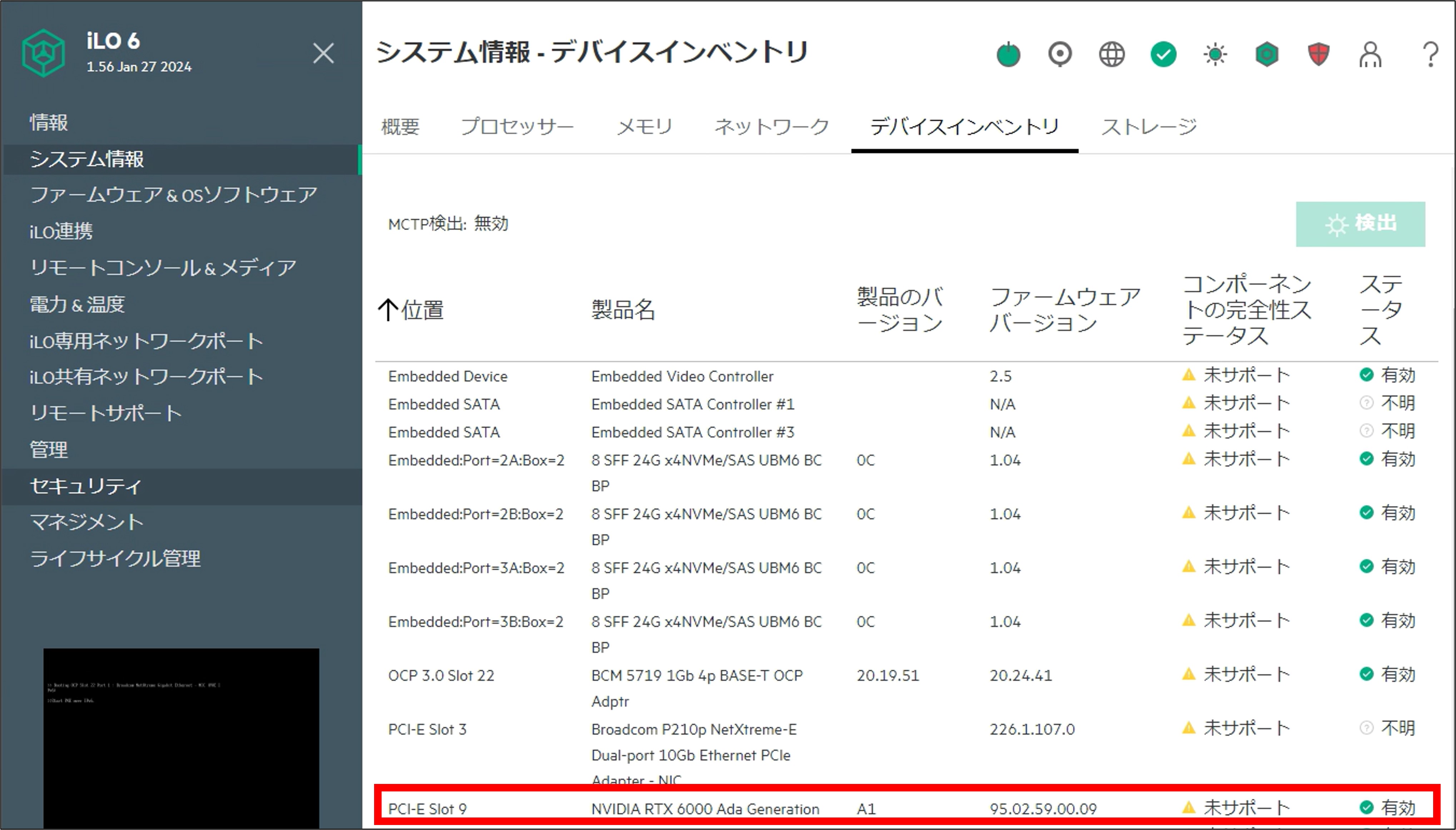This screenshot has width=1456, height=830.
Task: Open 電力＆温度 in the sidebar
Action: click(x=77, y=304)
